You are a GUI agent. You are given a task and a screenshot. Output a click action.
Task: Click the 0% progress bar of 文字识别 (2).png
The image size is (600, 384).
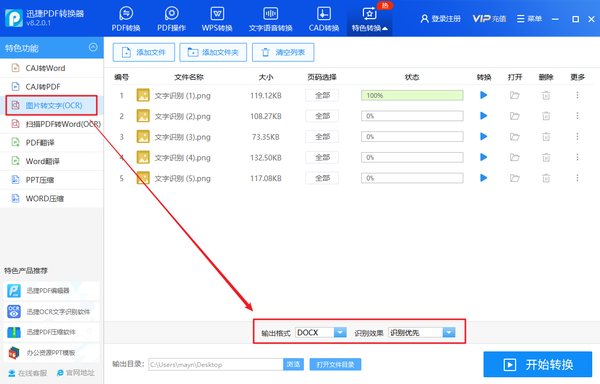(412, 116)
